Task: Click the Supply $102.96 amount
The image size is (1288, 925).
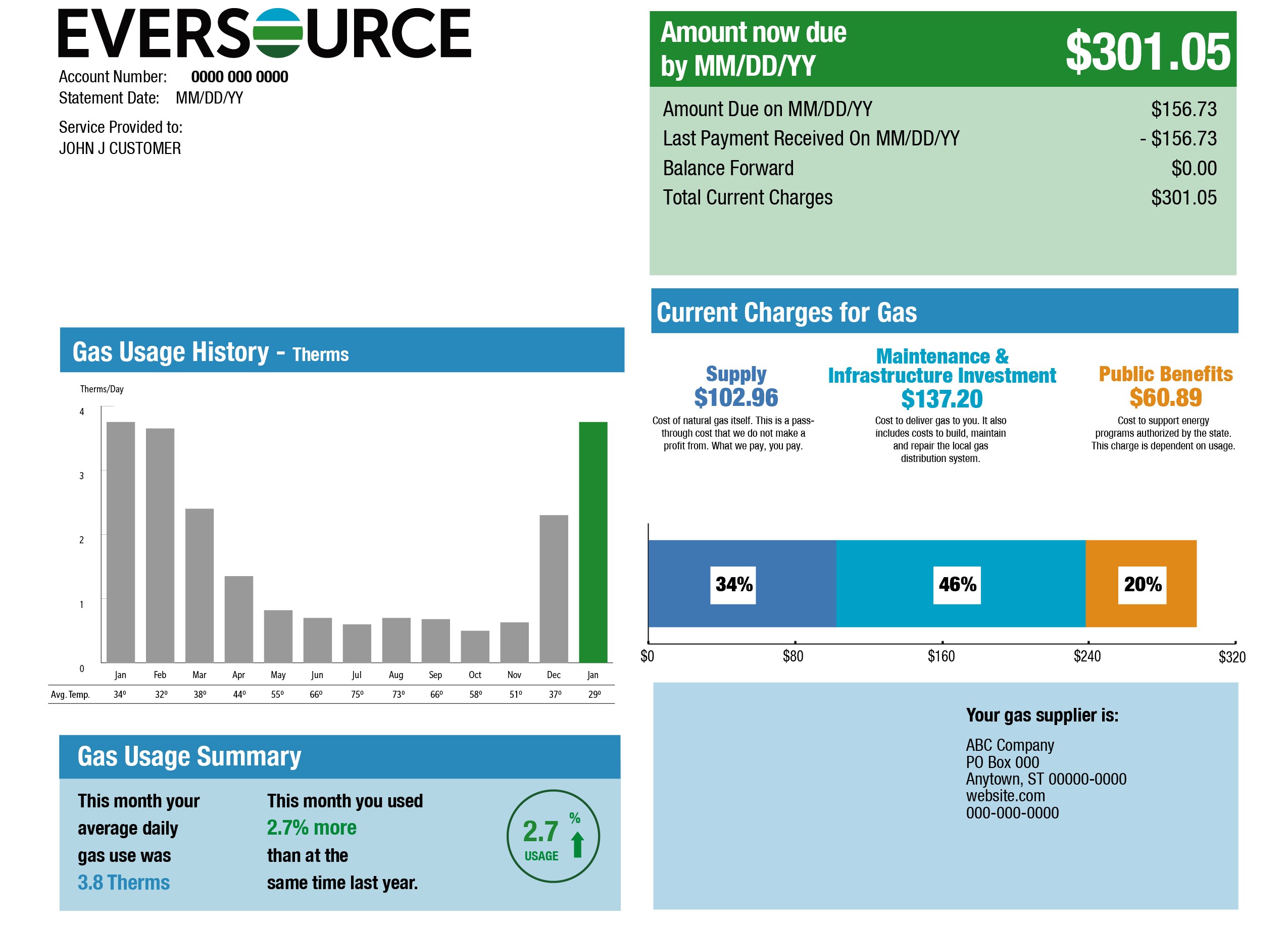Action: 736,397
